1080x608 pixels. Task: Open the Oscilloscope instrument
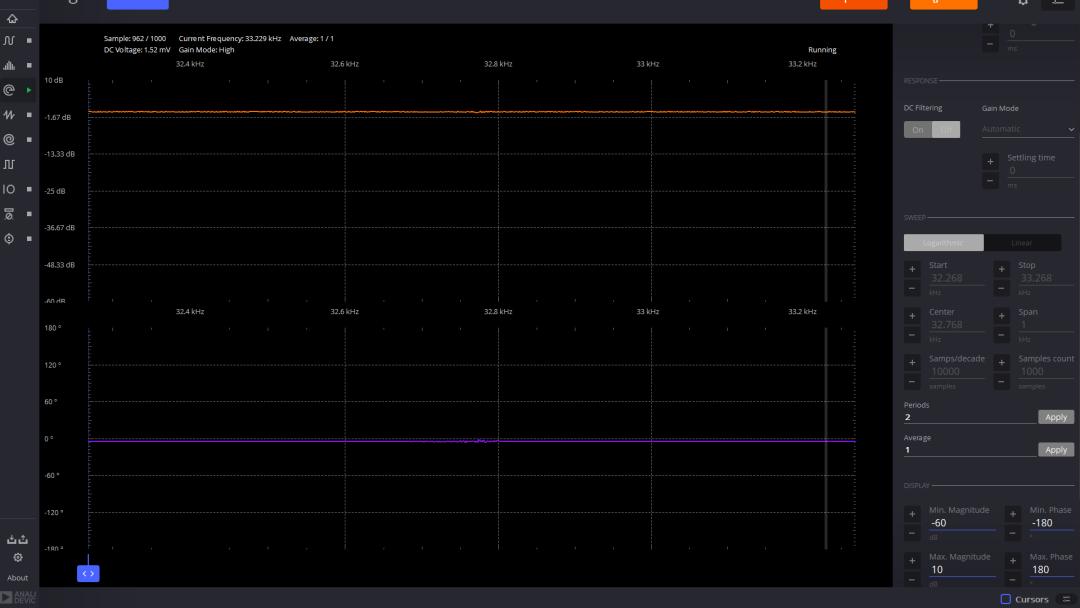[x=9, y=41]
